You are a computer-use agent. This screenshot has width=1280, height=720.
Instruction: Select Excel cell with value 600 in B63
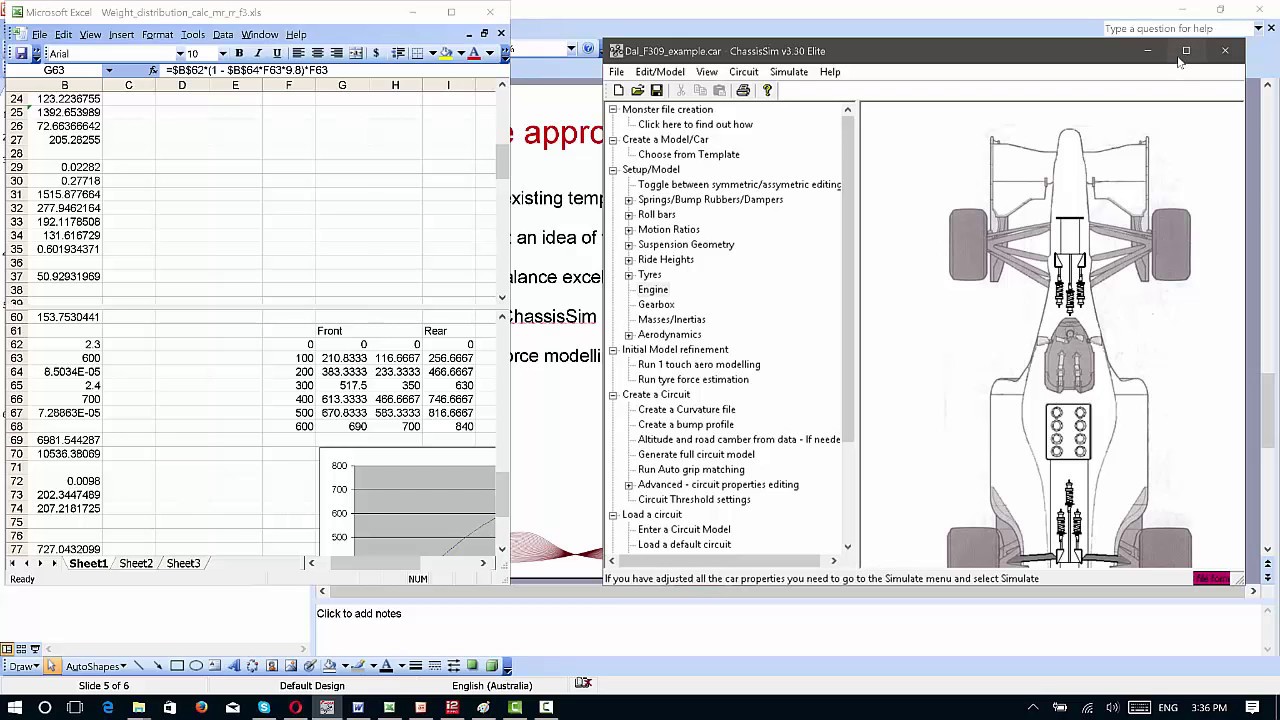point(65,358)
